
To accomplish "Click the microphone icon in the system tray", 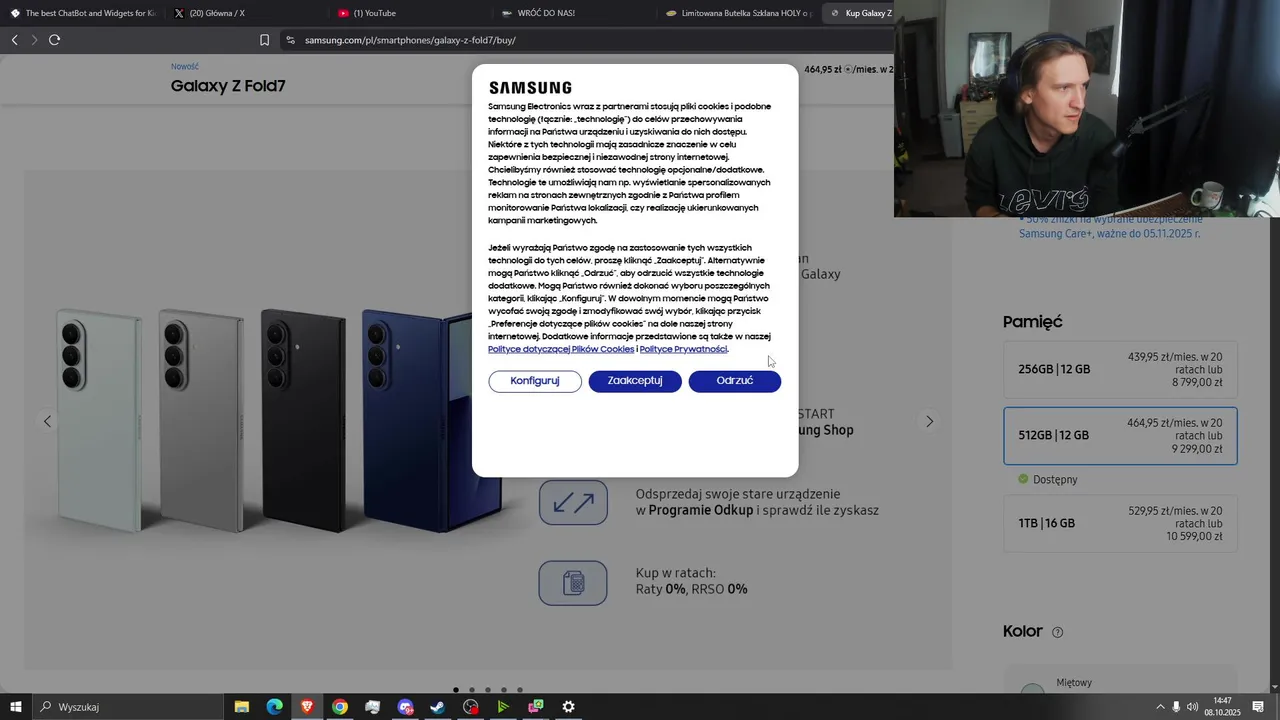I will [x=1176, y=707].
